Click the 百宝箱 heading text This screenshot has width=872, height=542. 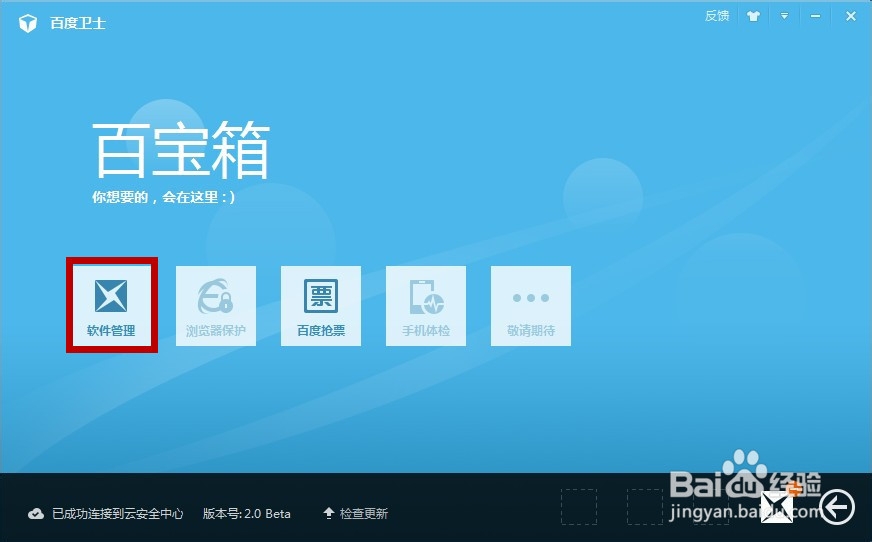click(181, 149)
